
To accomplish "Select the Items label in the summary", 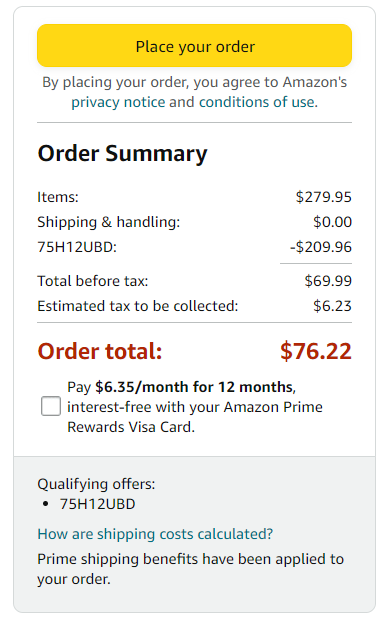I will (58, 197).
